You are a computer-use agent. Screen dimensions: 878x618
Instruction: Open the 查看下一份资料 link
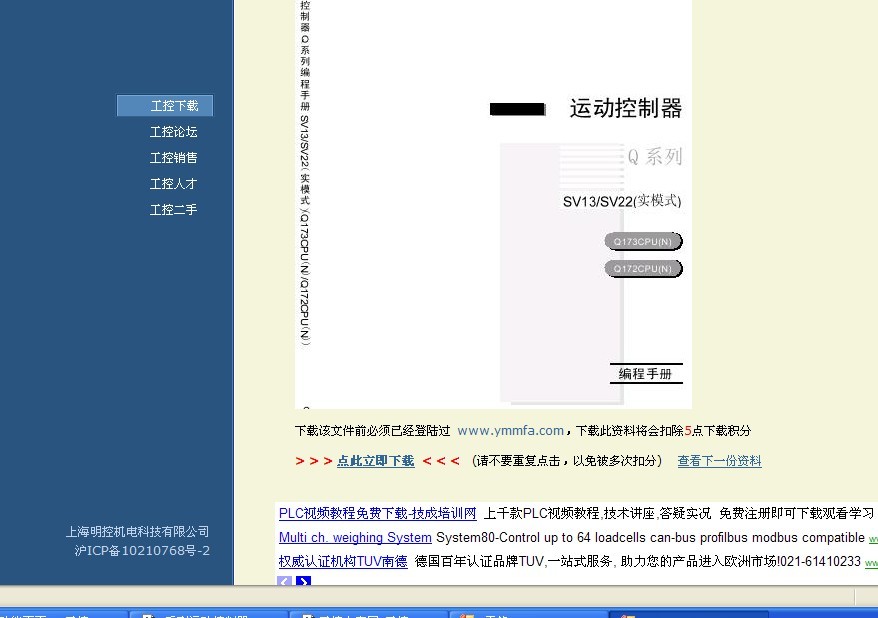pyautogui.click(x=719, y=461)
